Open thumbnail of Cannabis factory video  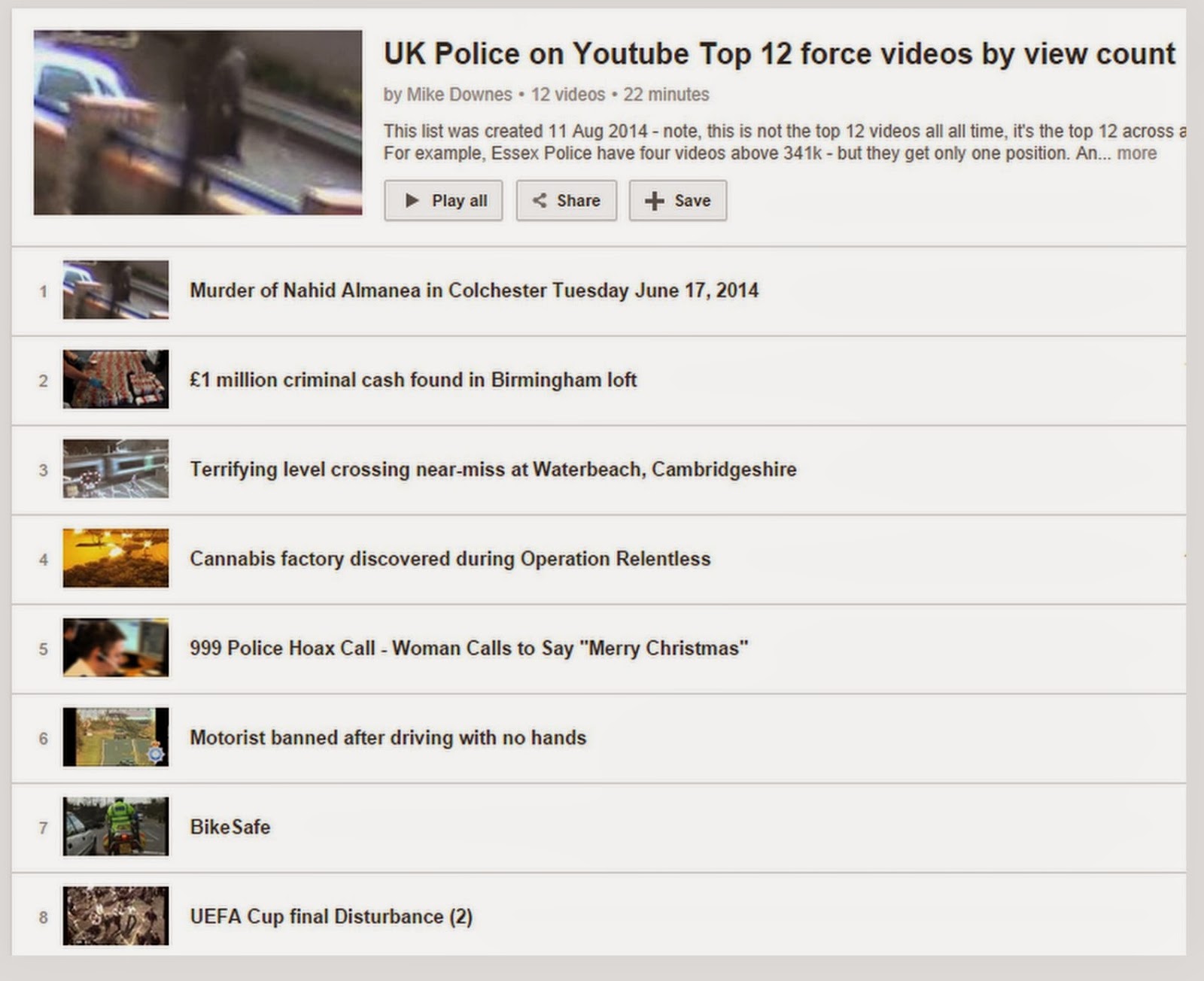point(116,558)
